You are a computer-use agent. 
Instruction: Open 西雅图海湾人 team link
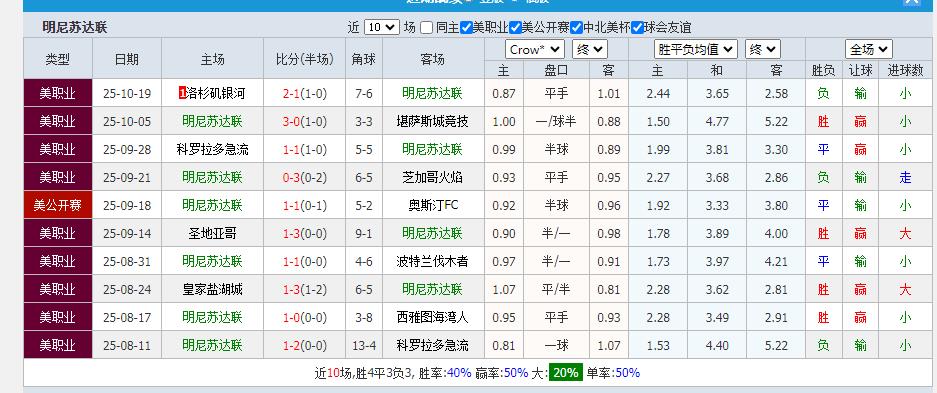[433, 318]
